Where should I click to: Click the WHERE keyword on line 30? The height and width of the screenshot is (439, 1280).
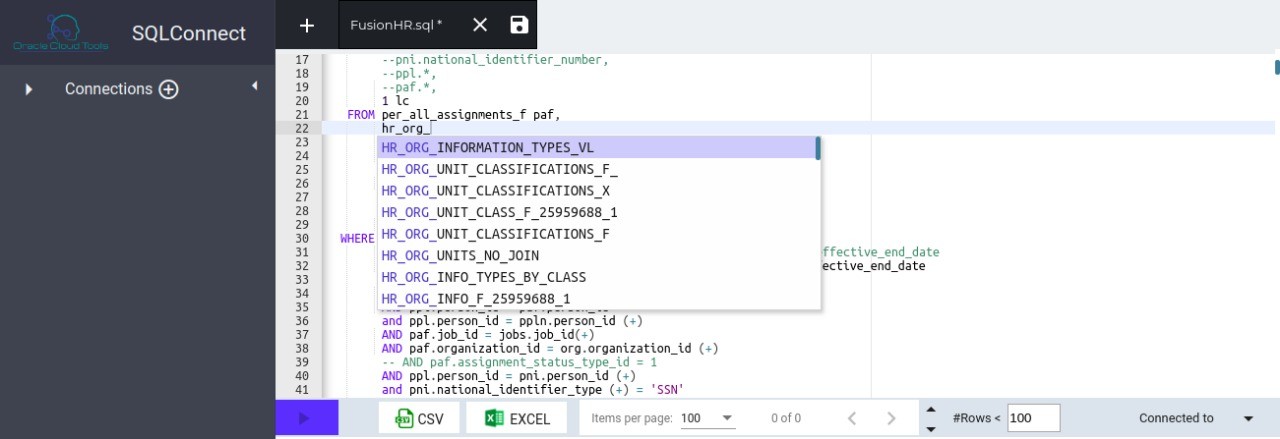point(357,239)
